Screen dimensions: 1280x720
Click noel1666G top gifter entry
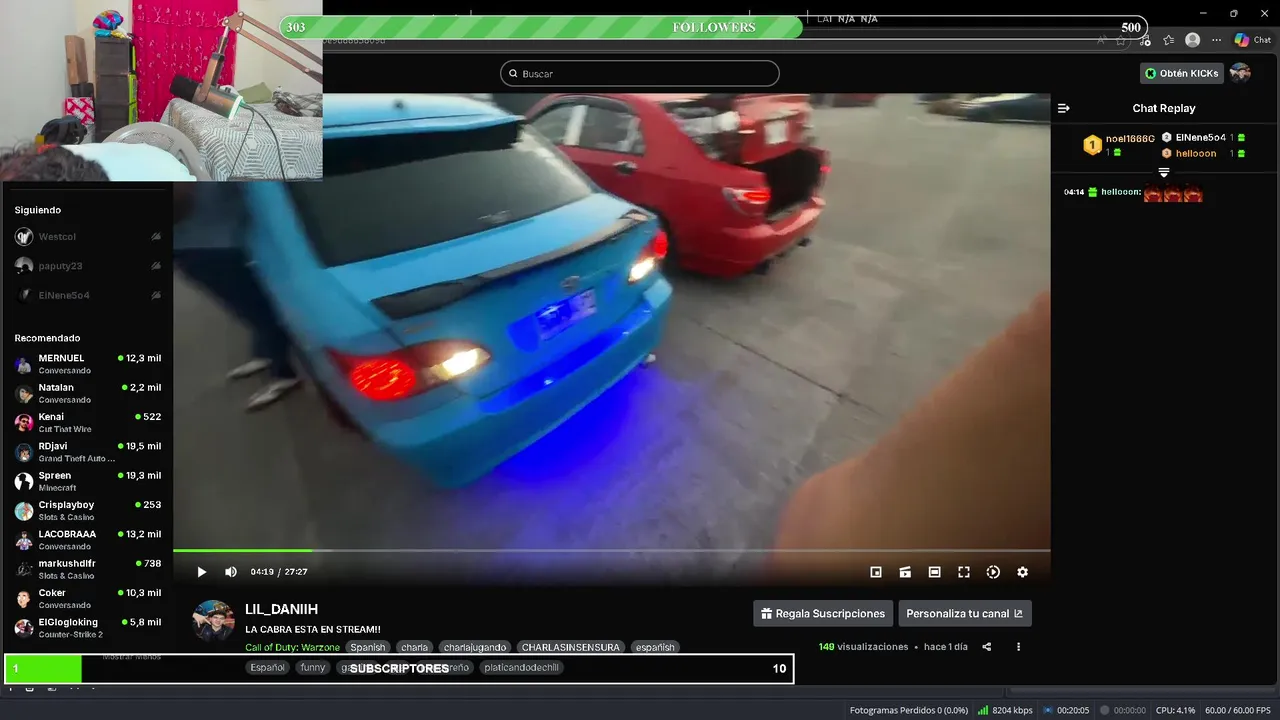[x=1120, y=145]
